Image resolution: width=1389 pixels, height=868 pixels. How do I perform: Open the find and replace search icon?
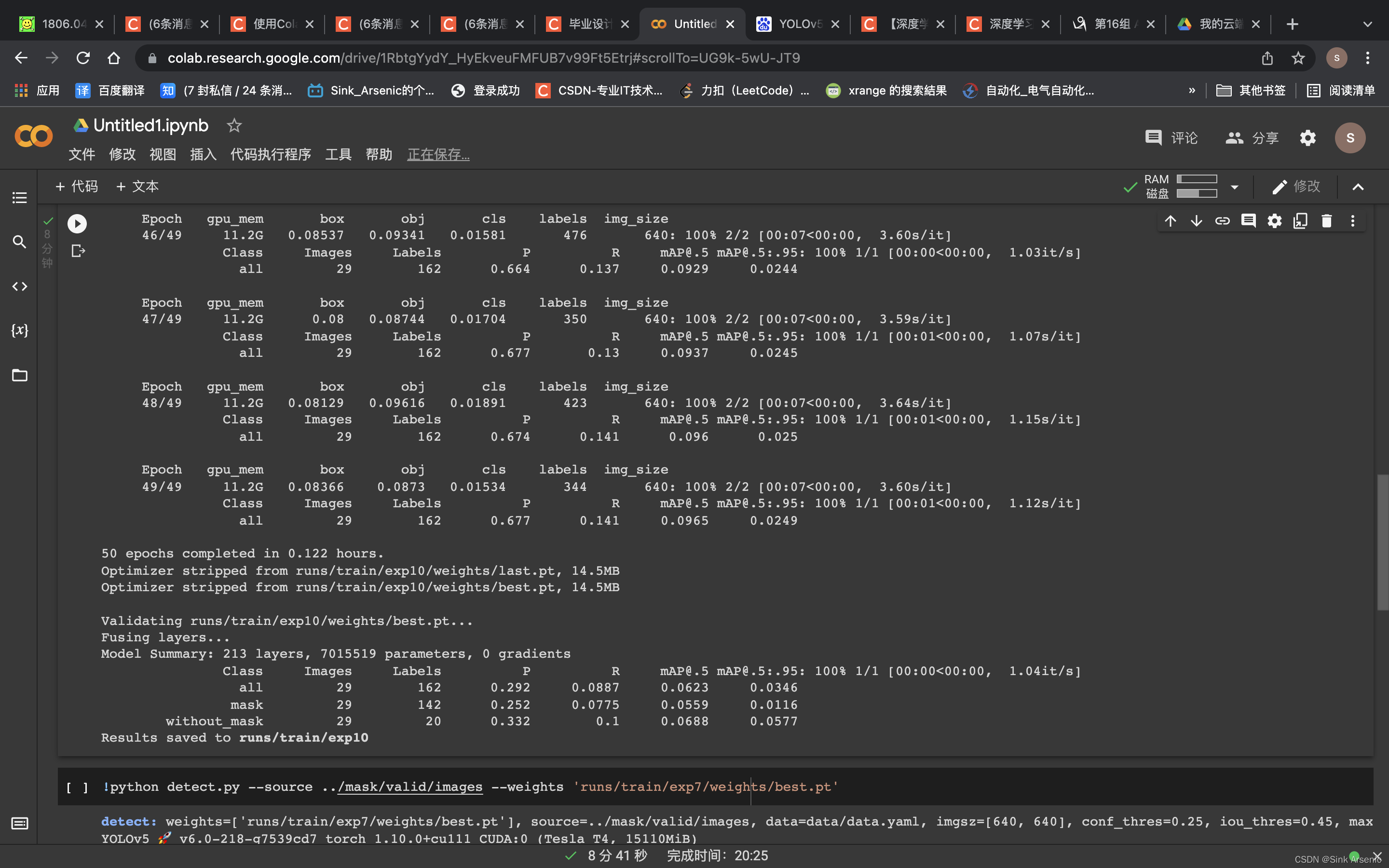(x=19, y=242)
